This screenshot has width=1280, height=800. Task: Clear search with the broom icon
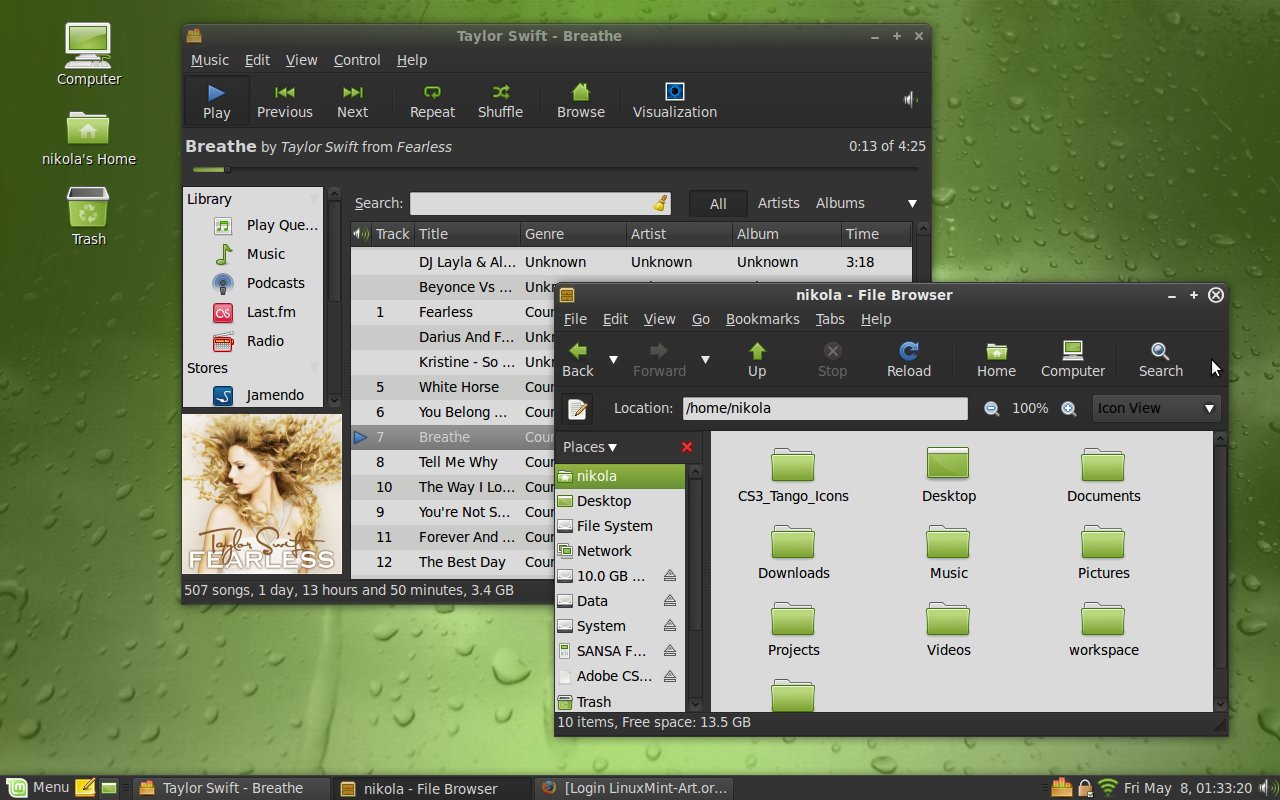point(660,203)
